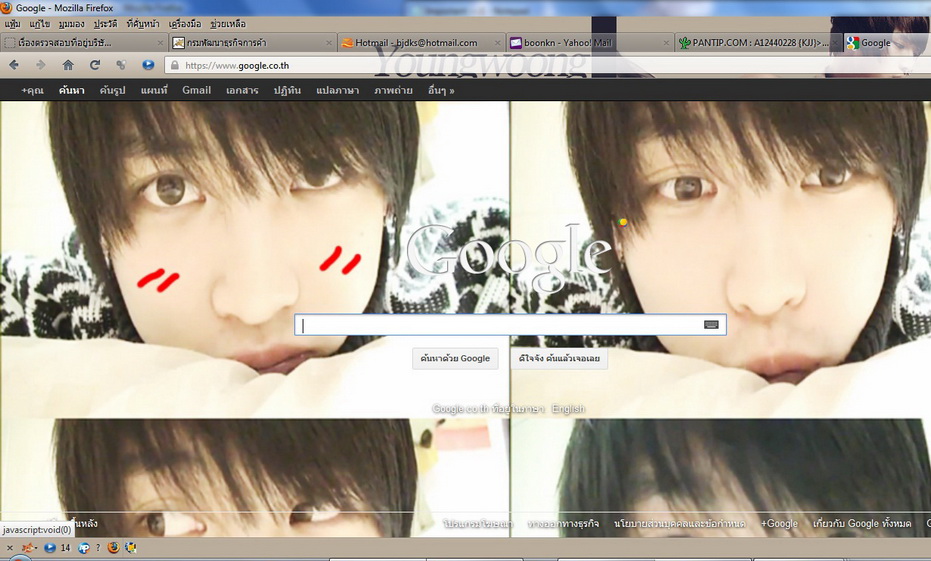Open ภาพถ่าย photos link
The height and width of the screenshot is (561, 931).
pyautogui.click(x=394, y=90)
